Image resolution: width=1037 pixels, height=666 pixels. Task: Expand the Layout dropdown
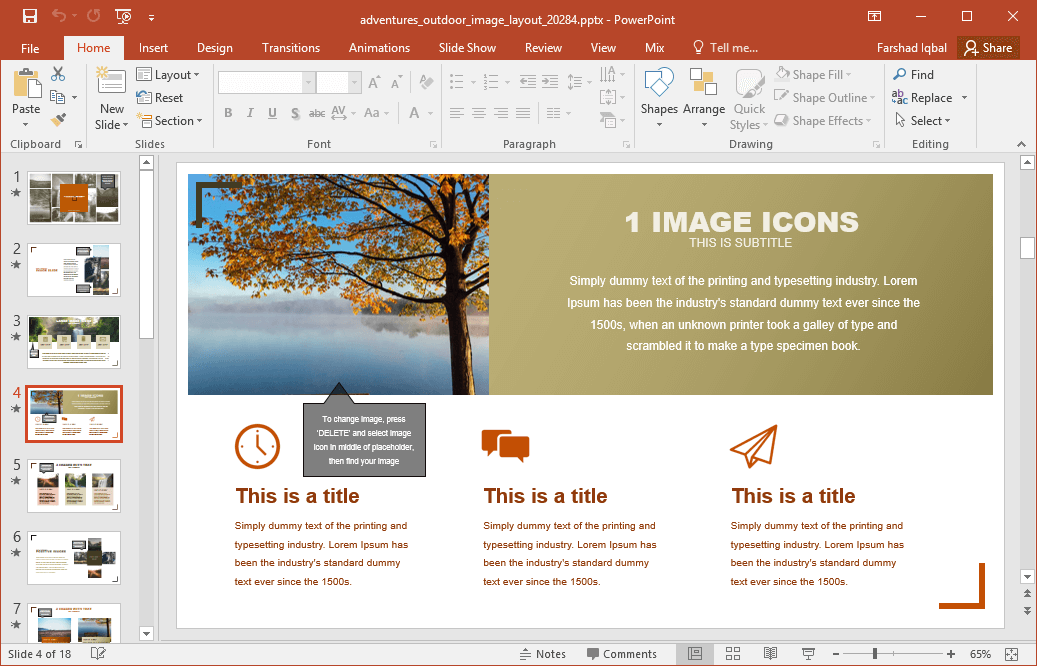(168, 75)
